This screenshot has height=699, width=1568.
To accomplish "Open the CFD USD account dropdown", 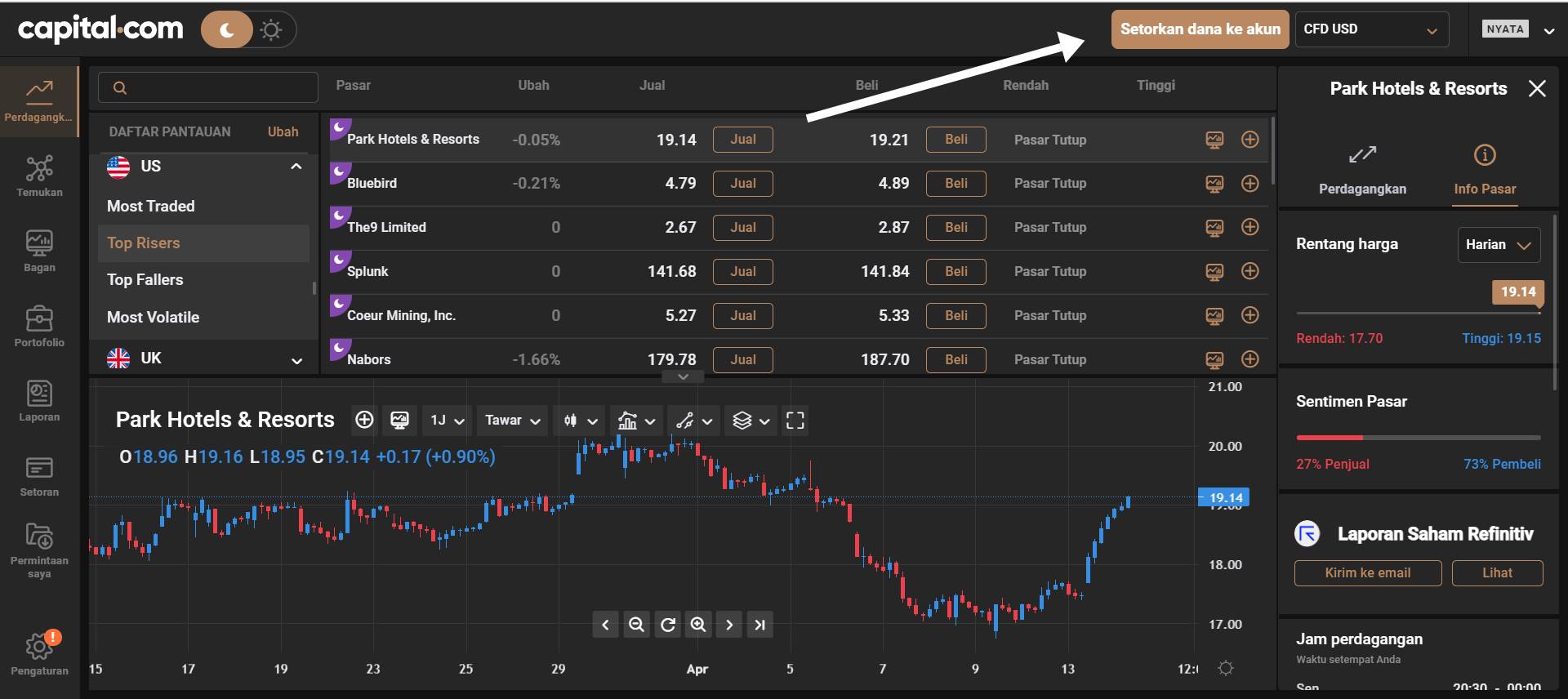I will coord(1372,29).
